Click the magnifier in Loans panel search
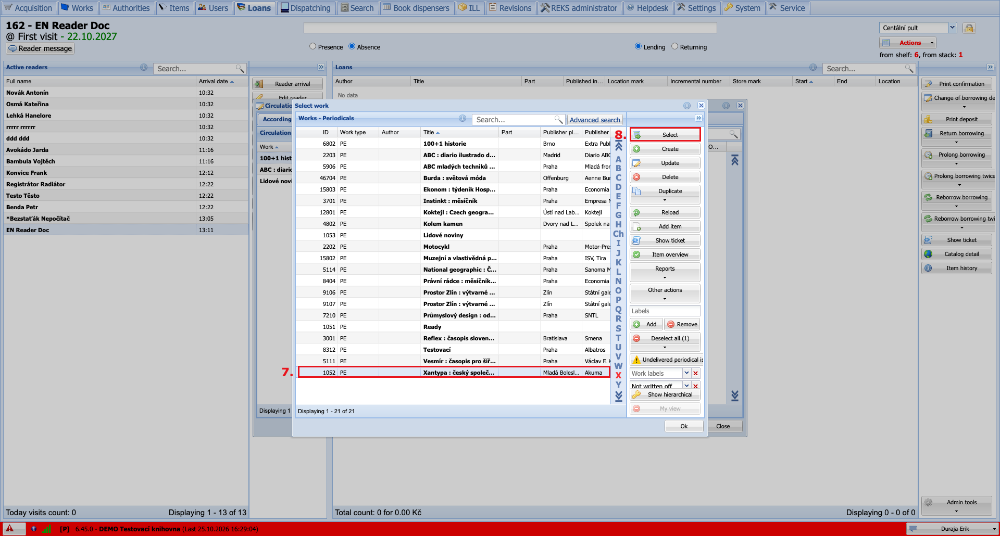This screenshot has height=536, width=1000. pos(909,68)
